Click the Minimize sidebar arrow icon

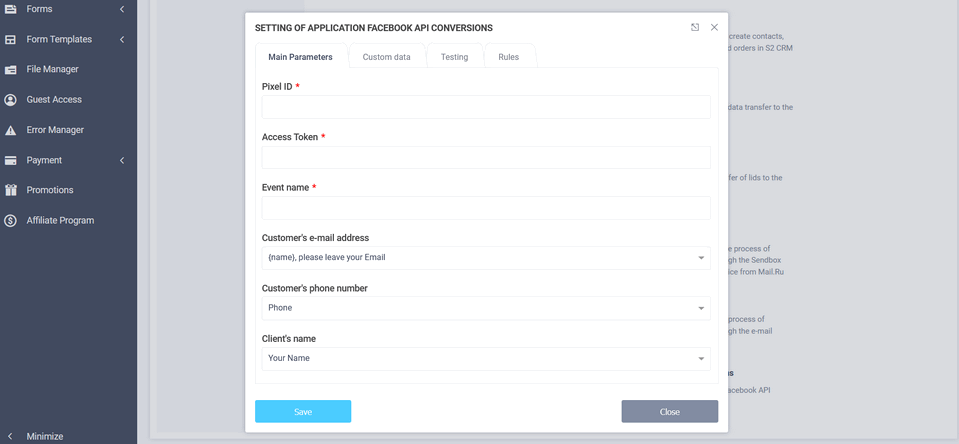pos(10,437)
